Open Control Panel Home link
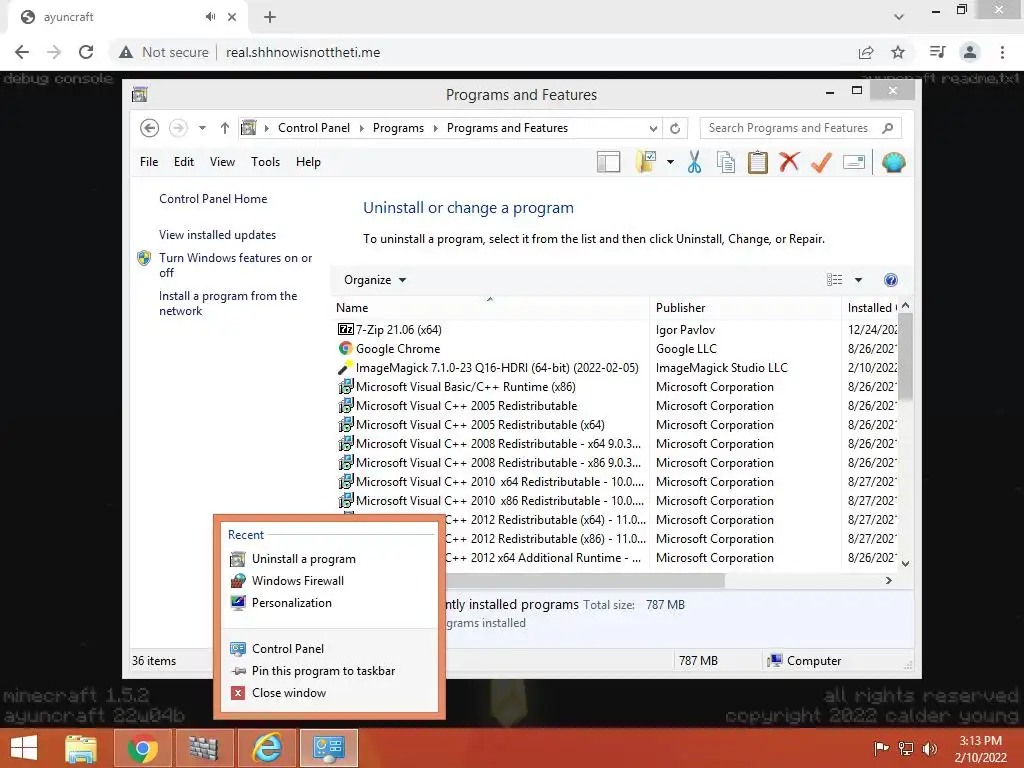The image size is (1024, 768). pyautogui.click(x=213, y=199)
